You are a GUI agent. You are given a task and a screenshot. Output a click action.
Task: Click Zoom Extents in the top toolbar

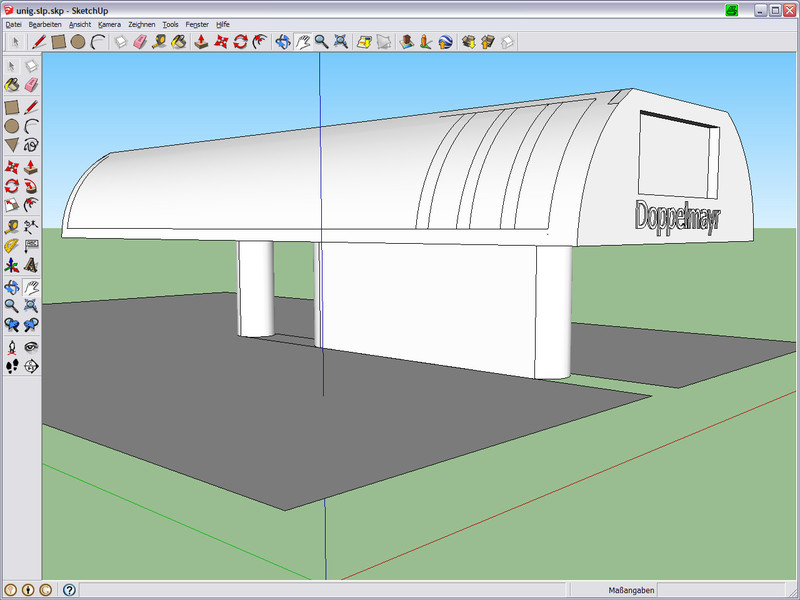coord(341,42)
